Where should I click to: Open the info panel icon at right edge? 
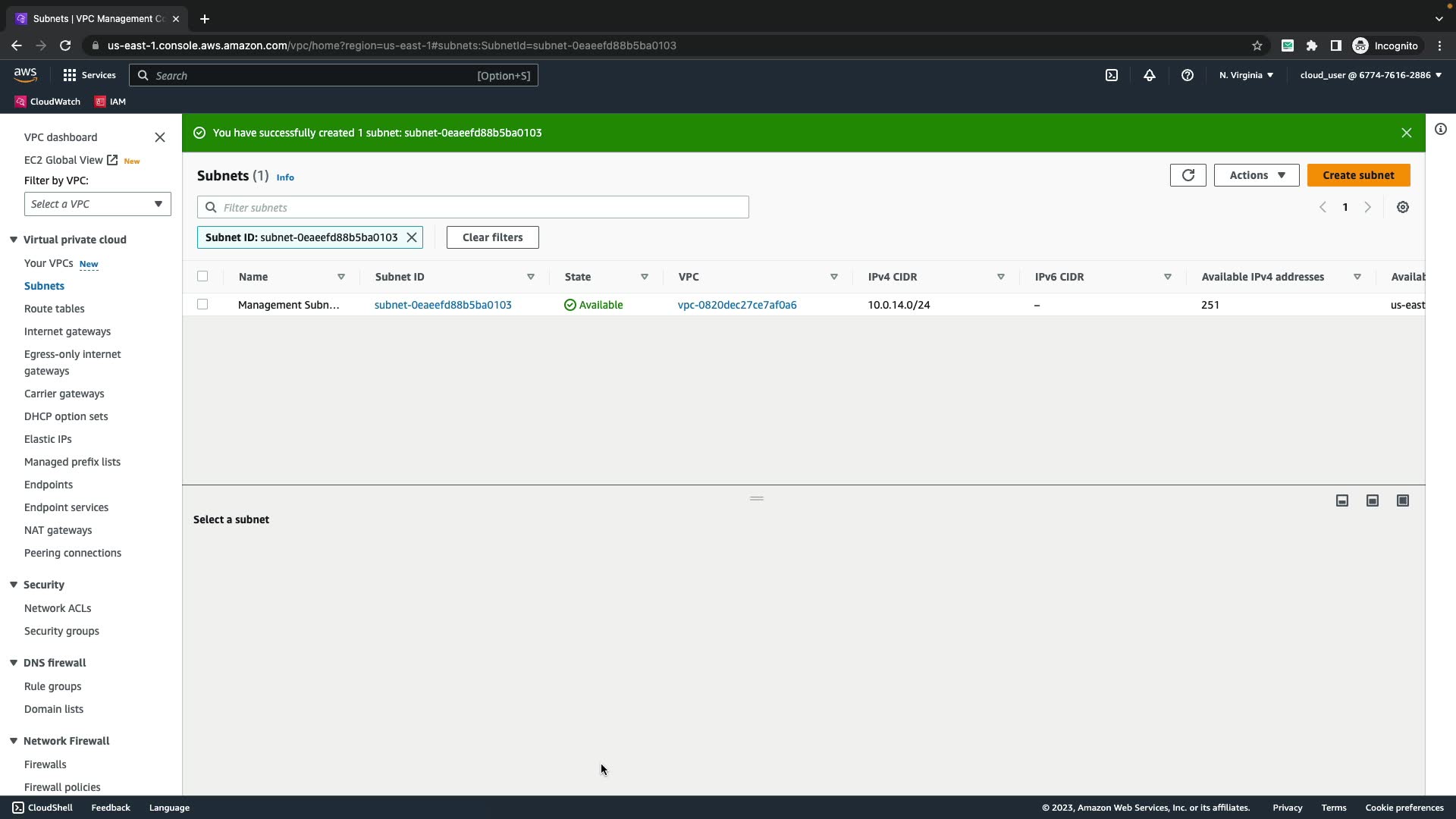(1440, 129)
